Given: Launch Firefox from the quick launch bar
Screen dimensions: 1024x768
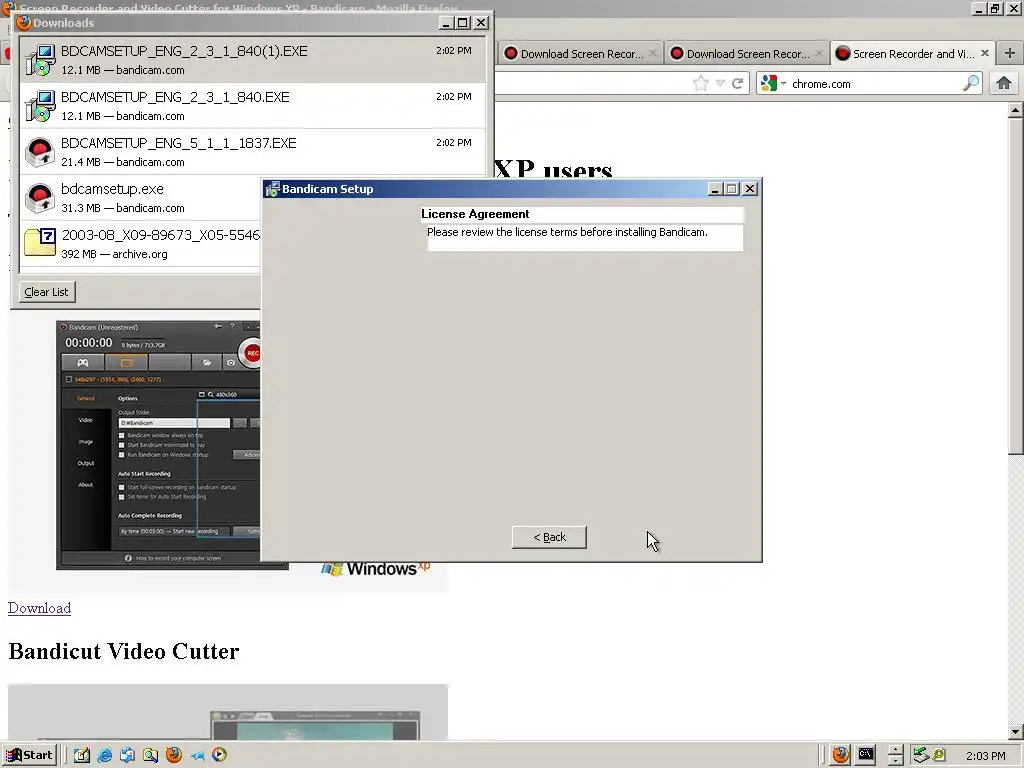Looking at the screenshot, I should pos(174,755).
